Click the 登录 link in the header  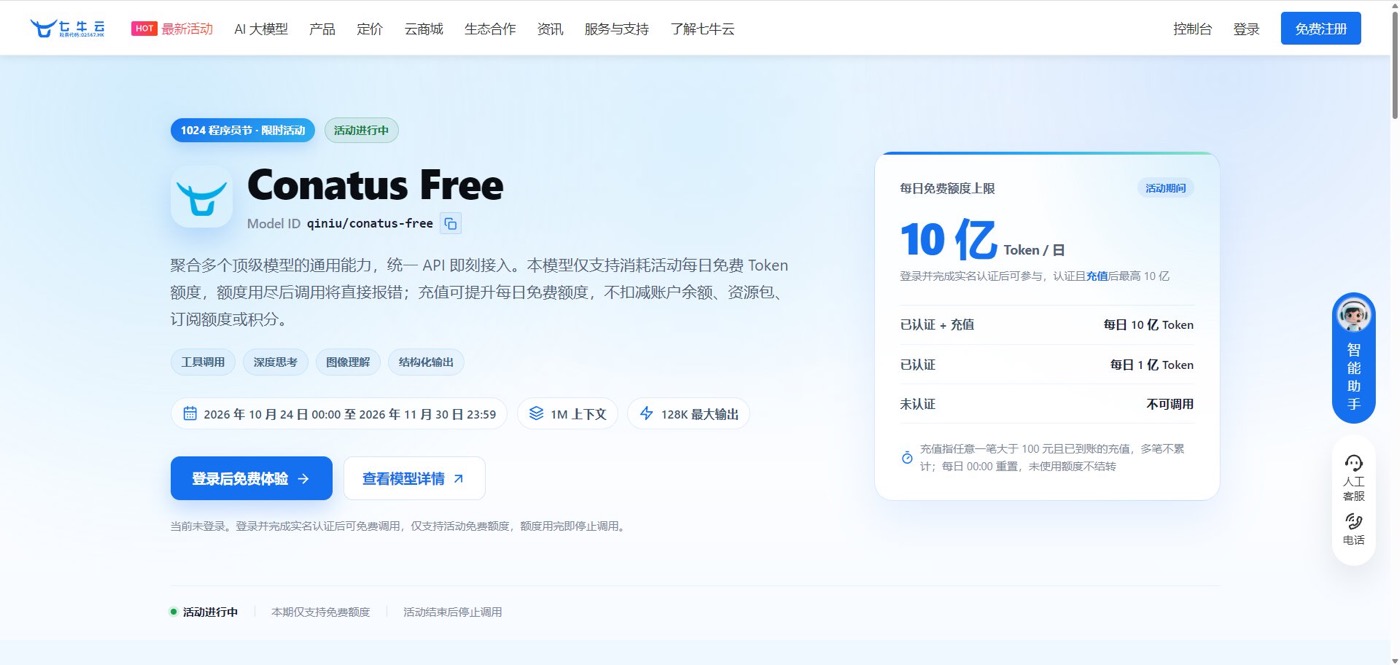pos(1246,29)
